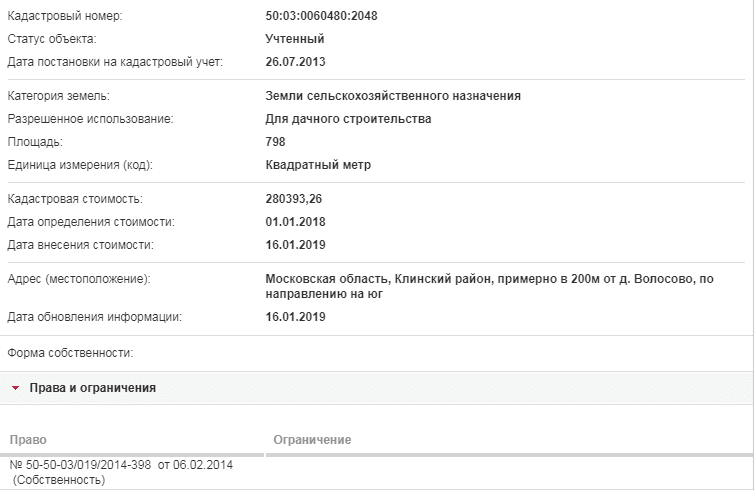Click Земли сельскохозяйственного назначения text
The height and width of the screenshot is (490, 754).
click(393, 96)
